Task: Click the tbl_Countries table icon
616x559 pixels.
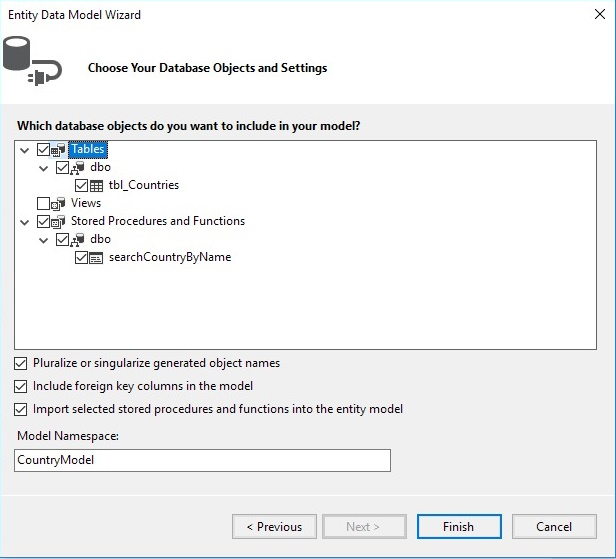Action: click(x=97, y=186)
